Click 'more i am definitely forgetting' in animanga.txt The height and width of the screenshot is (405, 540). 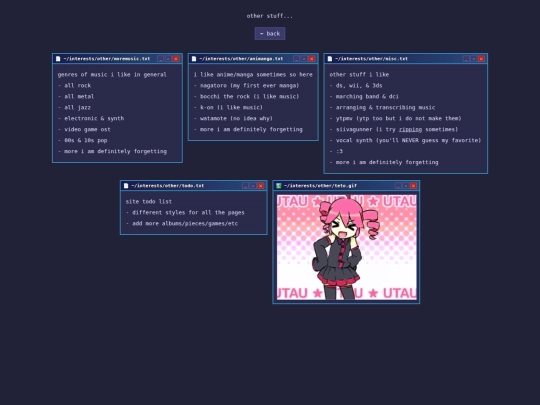248,129
